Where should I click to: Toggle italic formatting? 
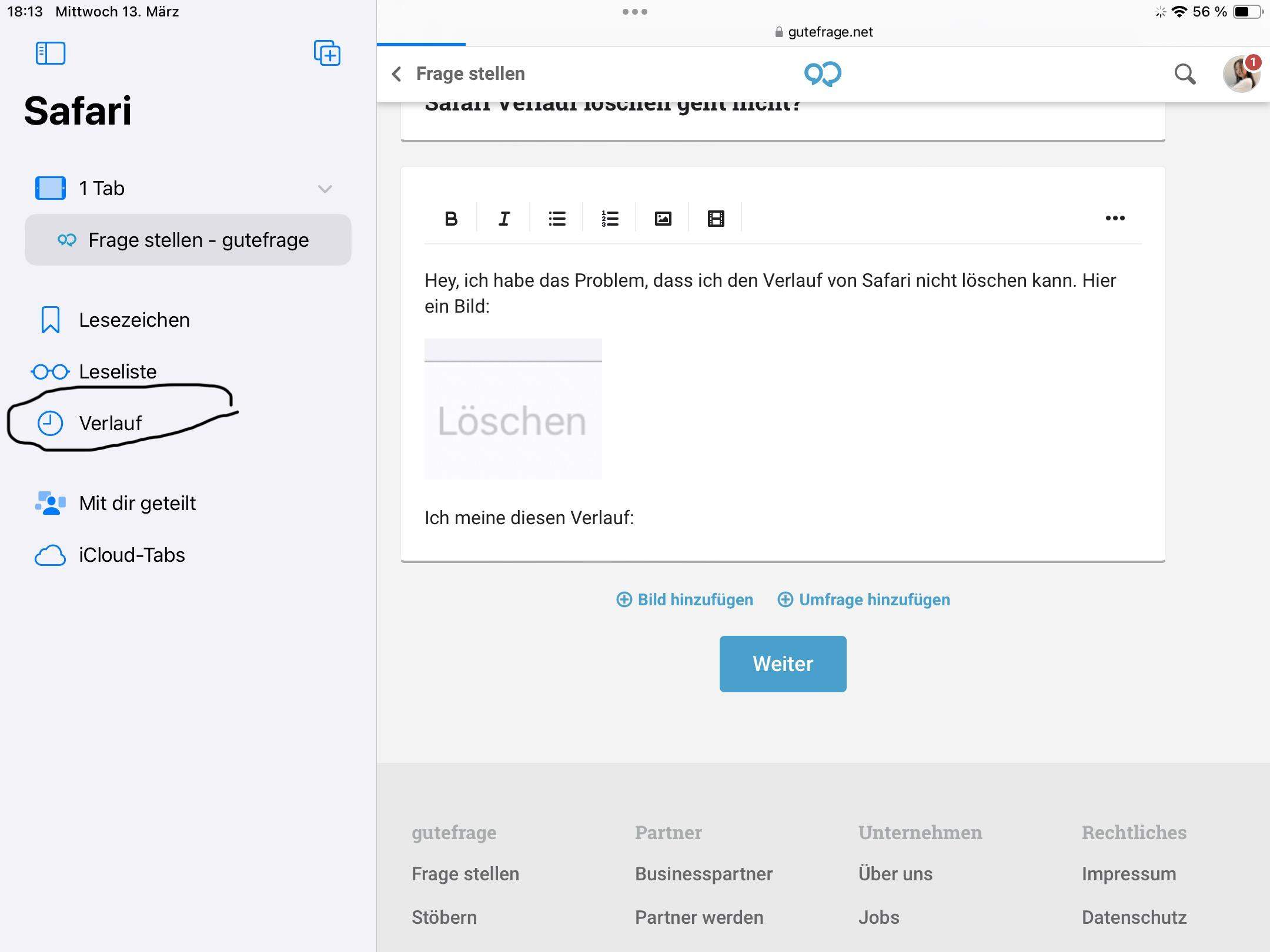click(x=504, y=219)
